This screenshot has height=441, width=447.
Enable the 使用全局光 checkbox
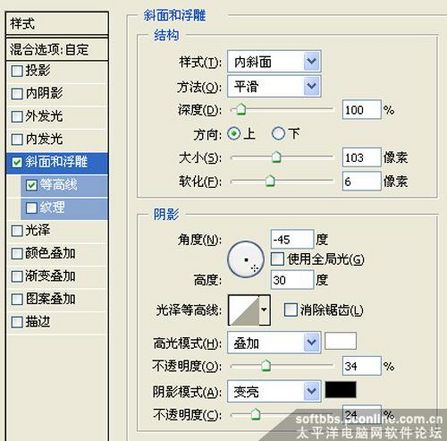277,259
